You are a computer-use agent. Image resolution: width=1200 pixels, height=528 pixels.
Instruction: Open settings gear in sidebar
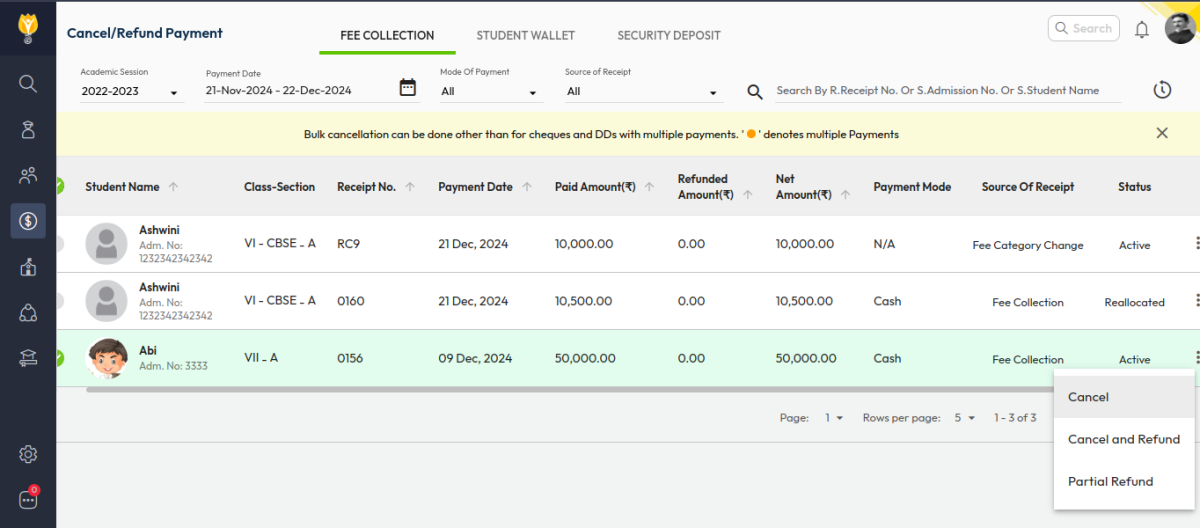point(28,455)
